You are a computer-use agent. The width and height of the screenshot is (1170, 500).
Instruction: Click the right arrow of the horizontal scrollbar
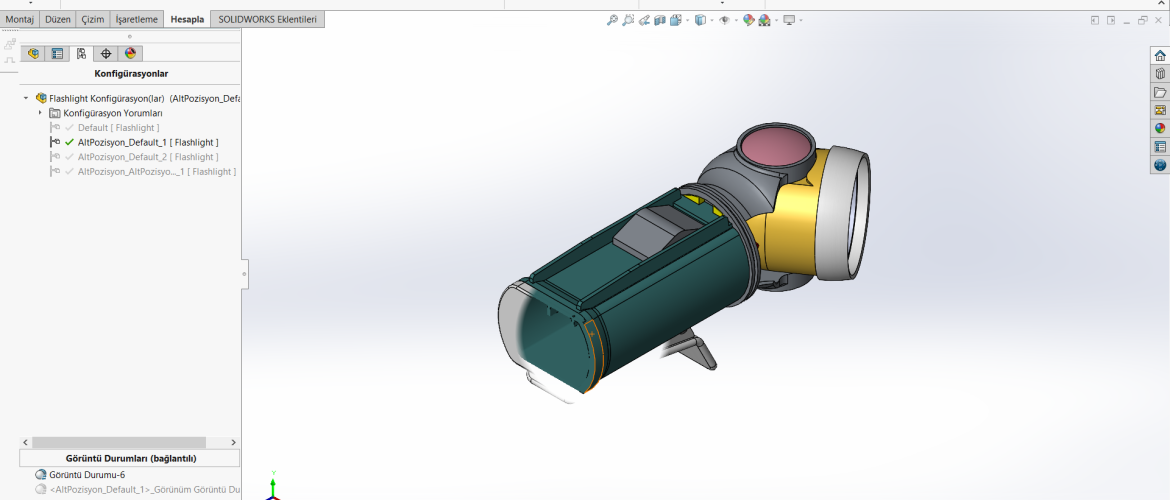tap(233, 442)
